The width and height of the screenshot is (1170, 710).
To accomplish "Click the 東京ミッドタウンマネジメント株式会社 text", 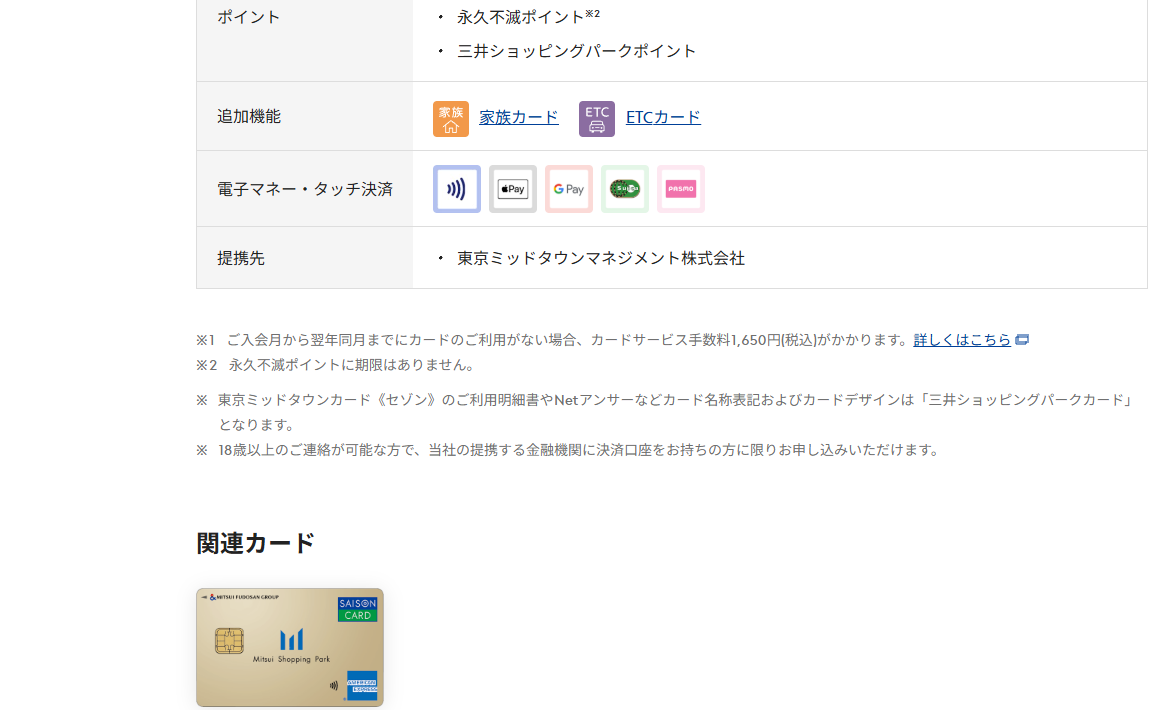I will tap(601, 258).
